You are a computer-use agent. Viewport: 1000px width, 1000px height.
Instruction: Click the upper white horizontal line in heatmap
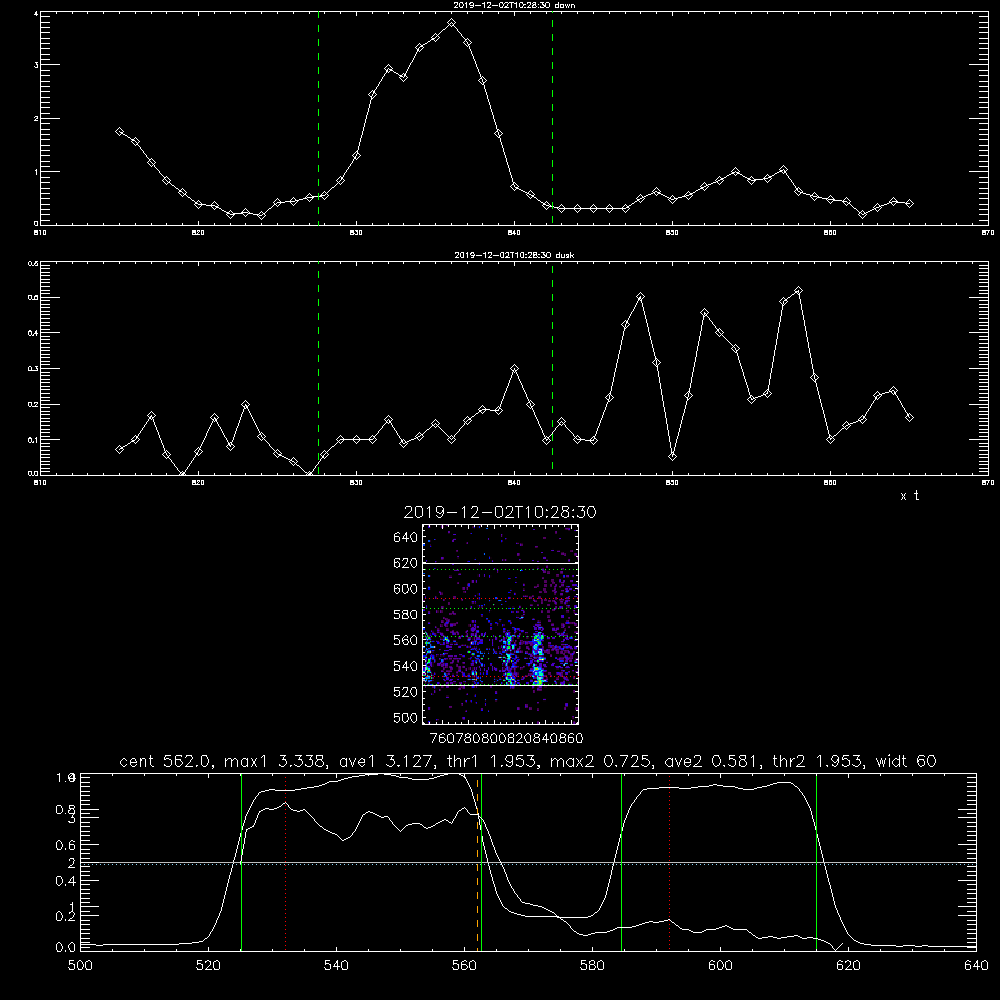(501, 563)
